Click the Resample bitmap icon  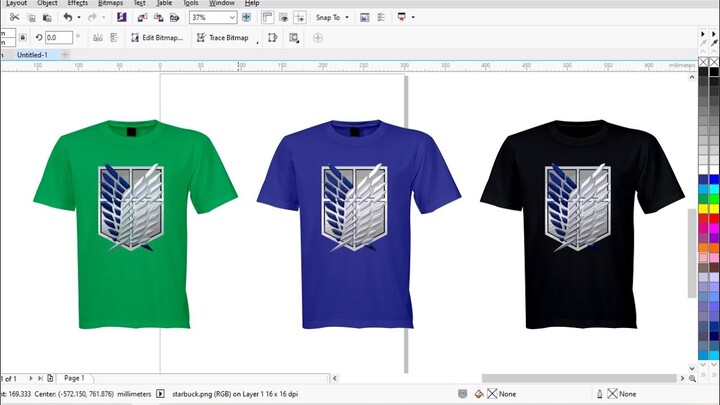(273, 38)
